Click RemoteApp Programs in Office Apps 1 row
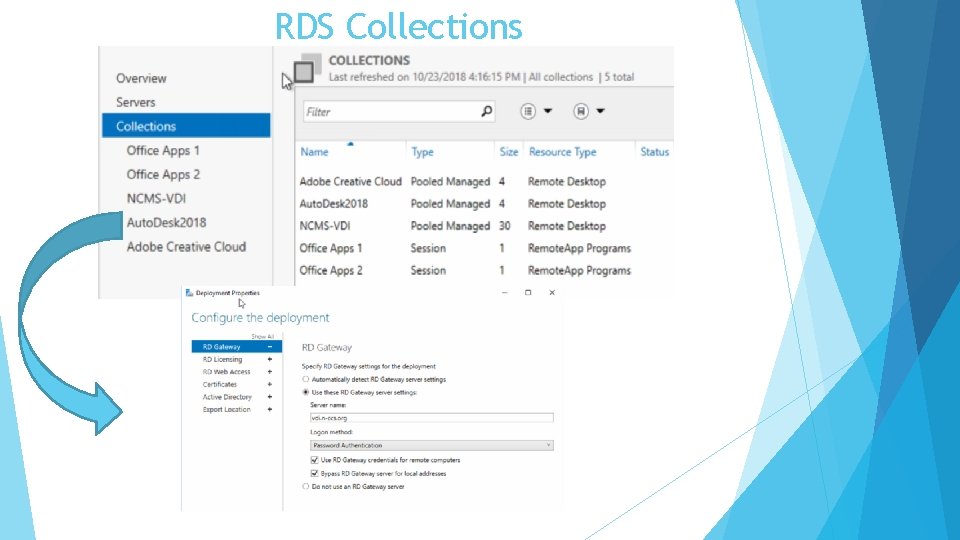 (579, 248)
